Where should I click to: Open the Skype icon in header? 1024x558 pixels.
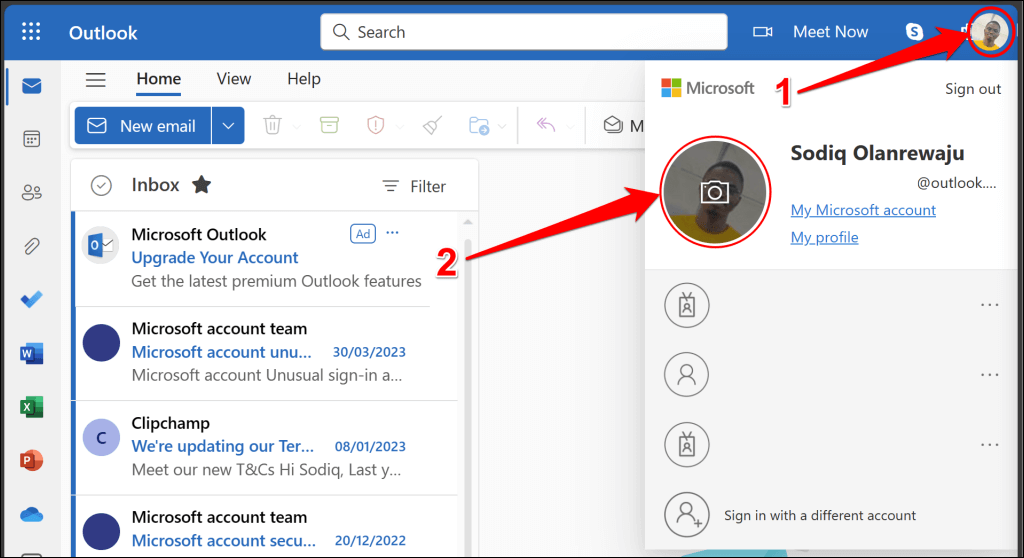(914, 32)
